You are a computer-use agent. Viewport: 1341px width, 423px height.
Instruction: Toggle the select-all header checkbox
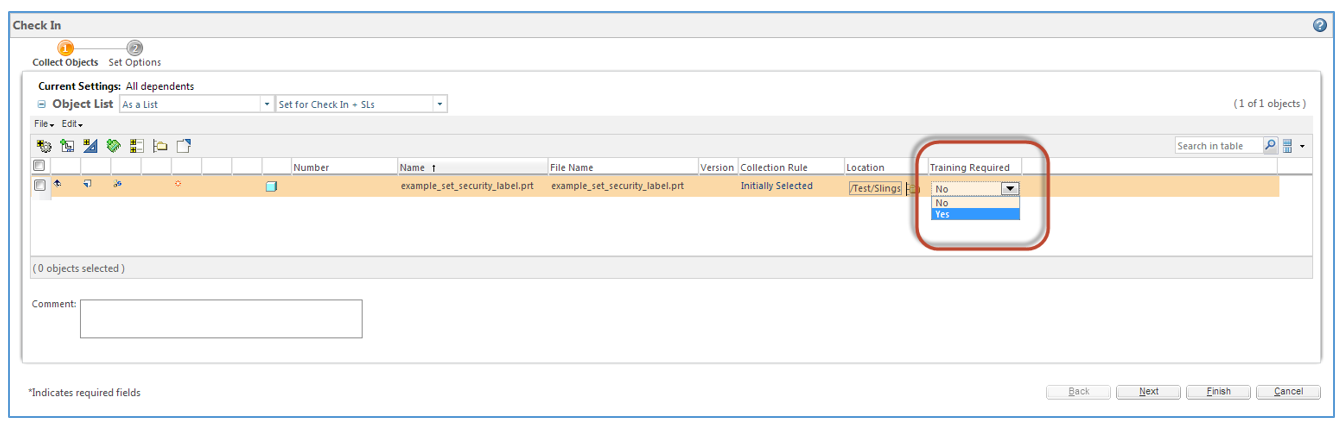click(x=39, y=166)
